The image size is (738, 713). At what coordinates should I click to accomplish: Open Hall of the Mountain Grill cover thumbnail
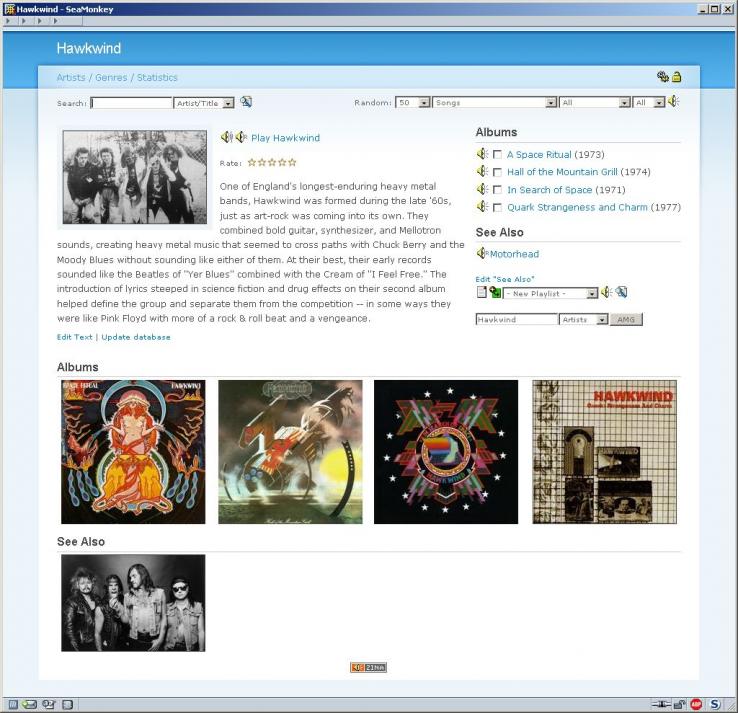290,452
